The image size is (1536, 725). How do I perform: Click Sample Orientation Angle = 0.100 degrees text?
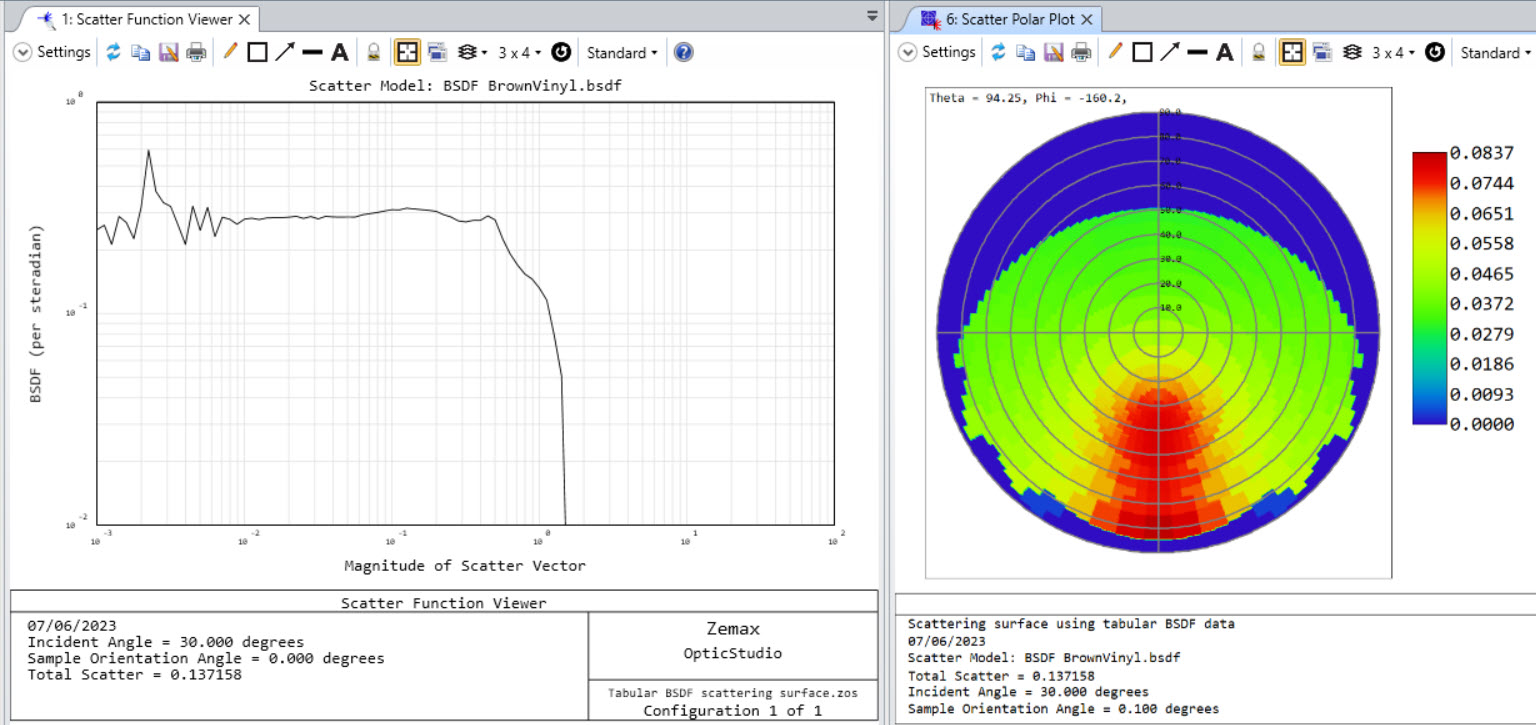1063,709
